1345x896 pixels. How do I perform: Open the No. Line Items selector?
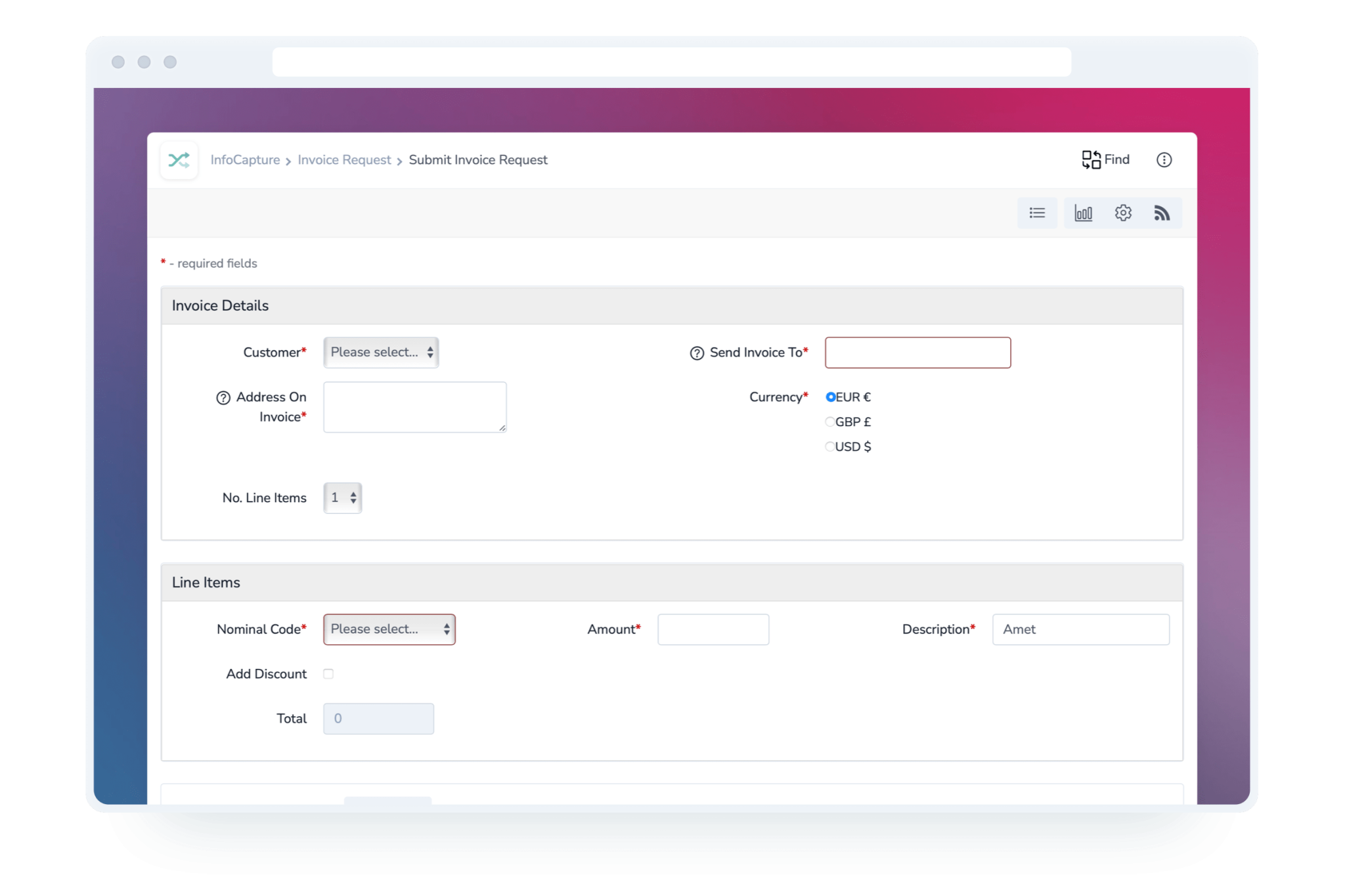coord(342,498)
